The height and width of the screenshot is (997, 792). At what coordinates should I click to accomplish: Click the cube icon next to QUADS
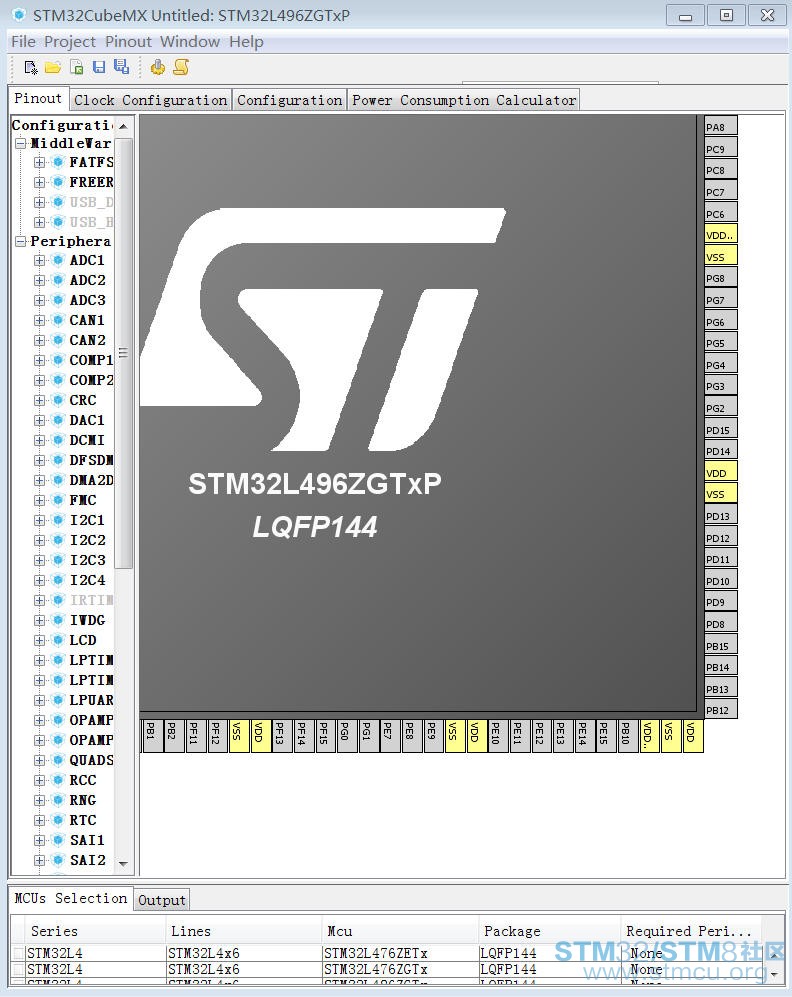(58, 760)
